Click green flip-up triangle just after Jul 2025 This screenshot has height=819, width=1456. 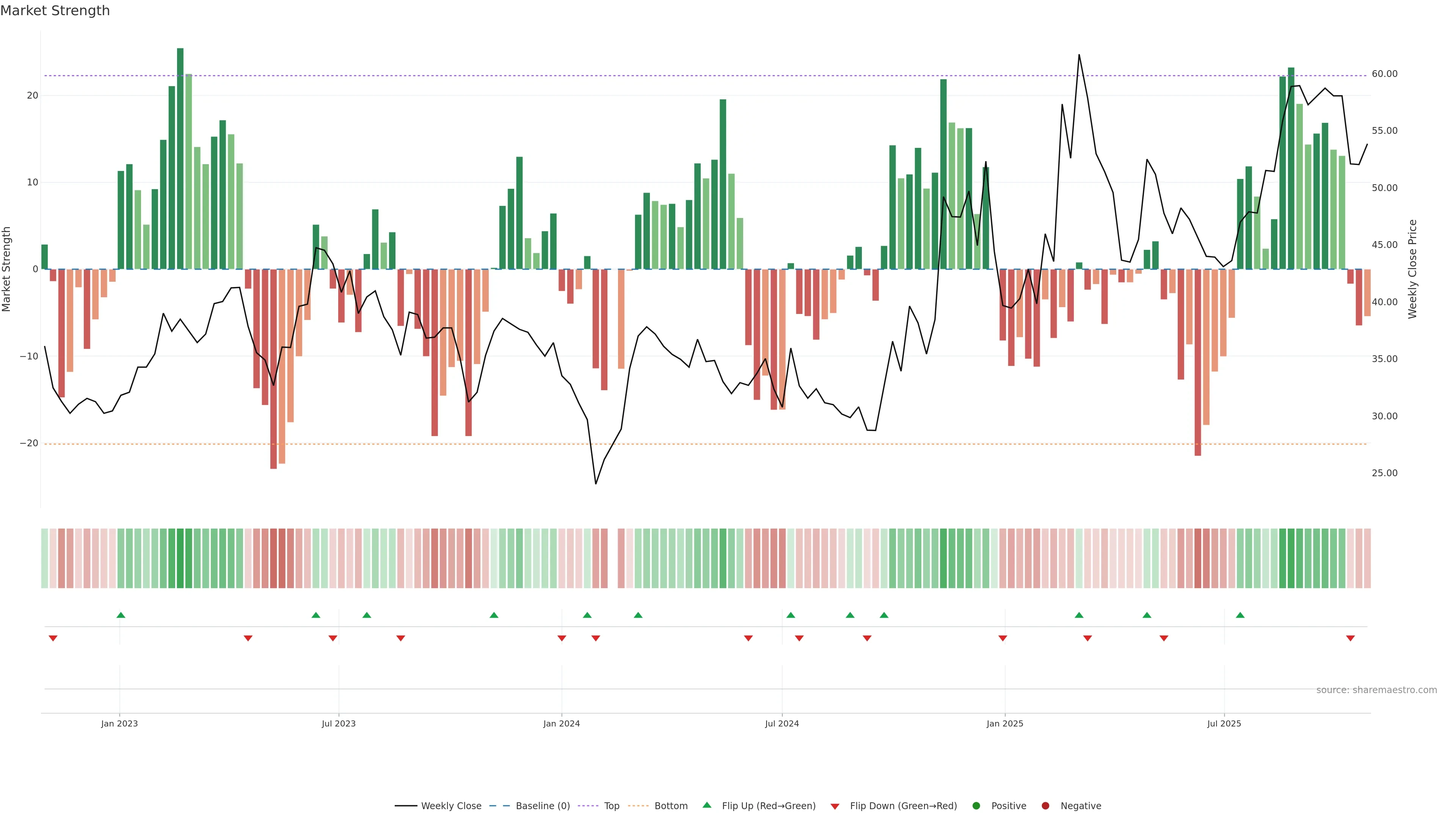tap(1240, 615)
